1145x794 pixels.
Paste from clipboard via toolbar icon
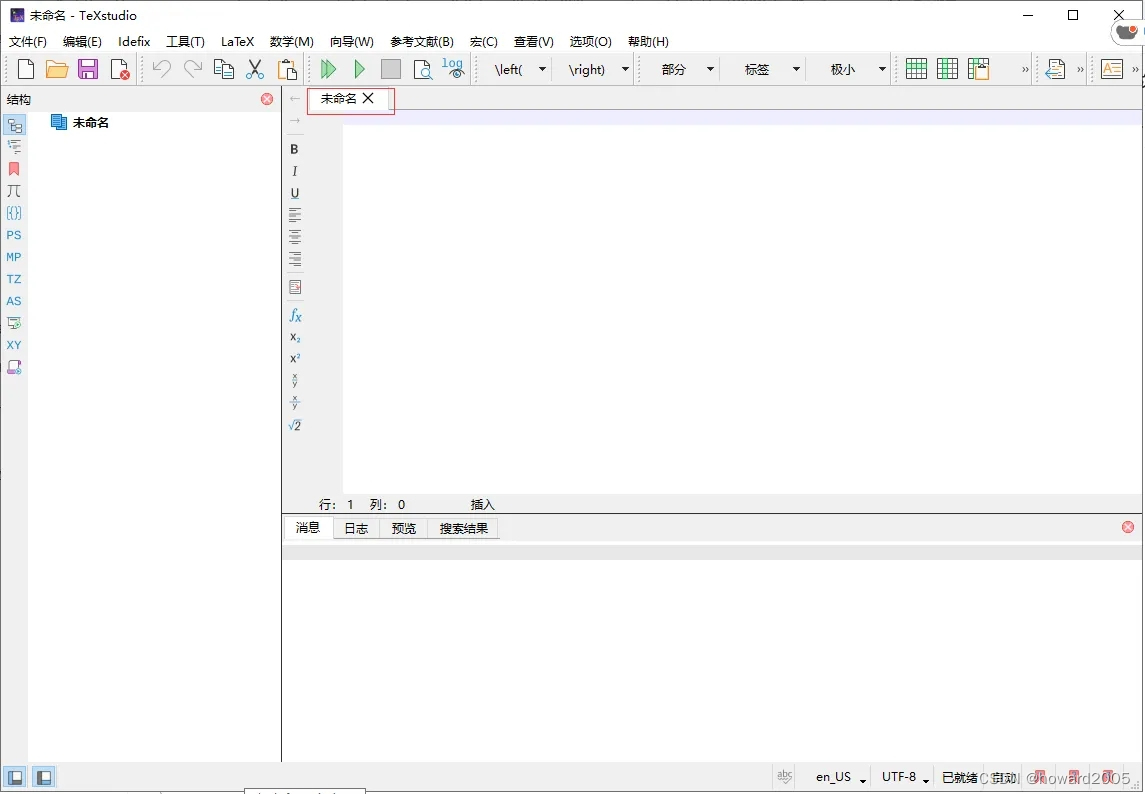(287, 69)
